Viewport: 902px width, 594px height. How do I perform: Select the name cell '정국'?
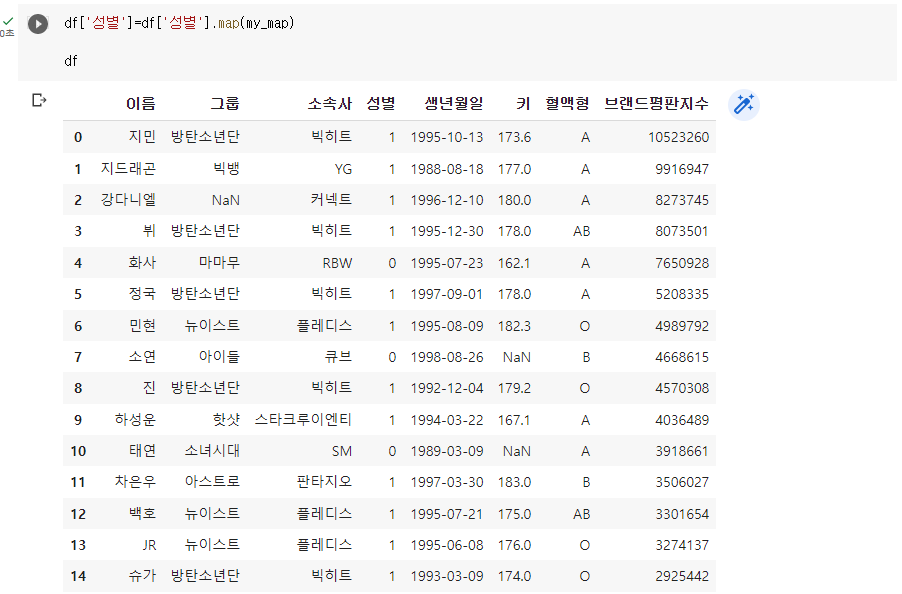coord(142,293)
